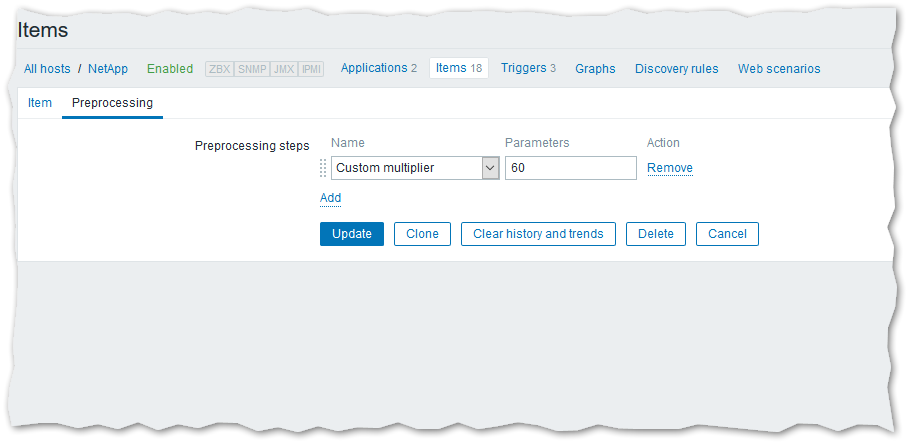Cancel editing the item
The width and height of the screenshot is (909, 444).
[x=727, y=234]
